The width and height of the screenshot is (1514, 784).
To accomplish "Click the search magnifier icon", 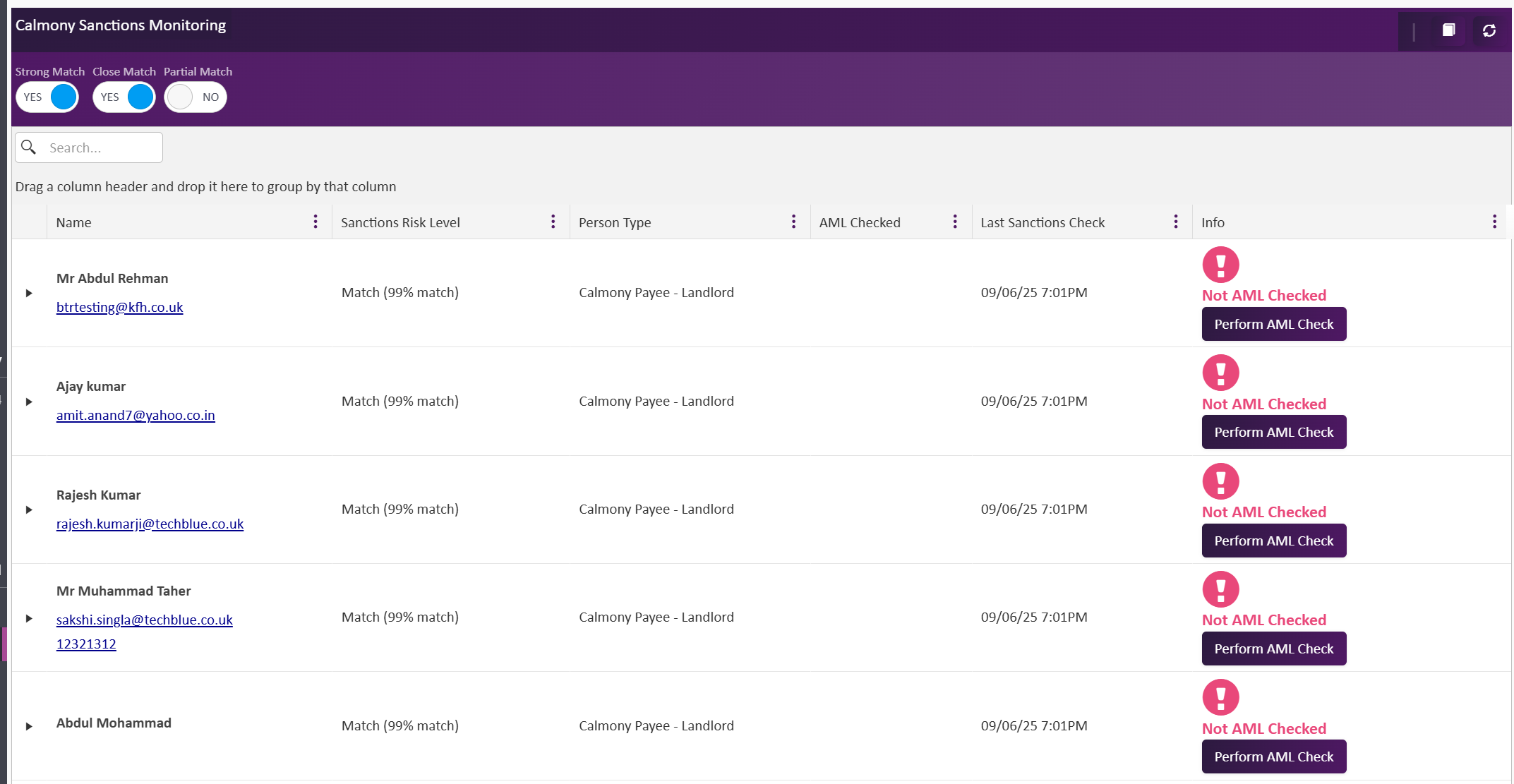I will pyautogui.click(x=29, y=147).
